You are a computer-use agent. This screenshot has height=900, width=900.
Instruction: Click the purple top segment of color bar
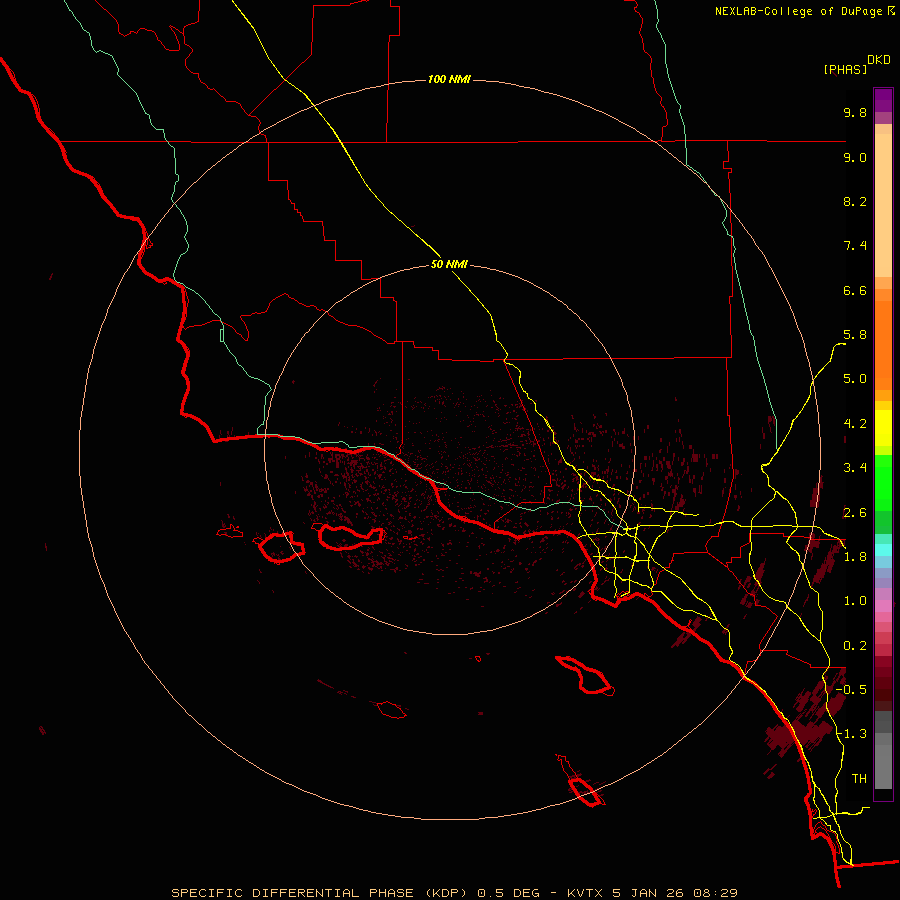pyautogui.click(x=883, y=100)
